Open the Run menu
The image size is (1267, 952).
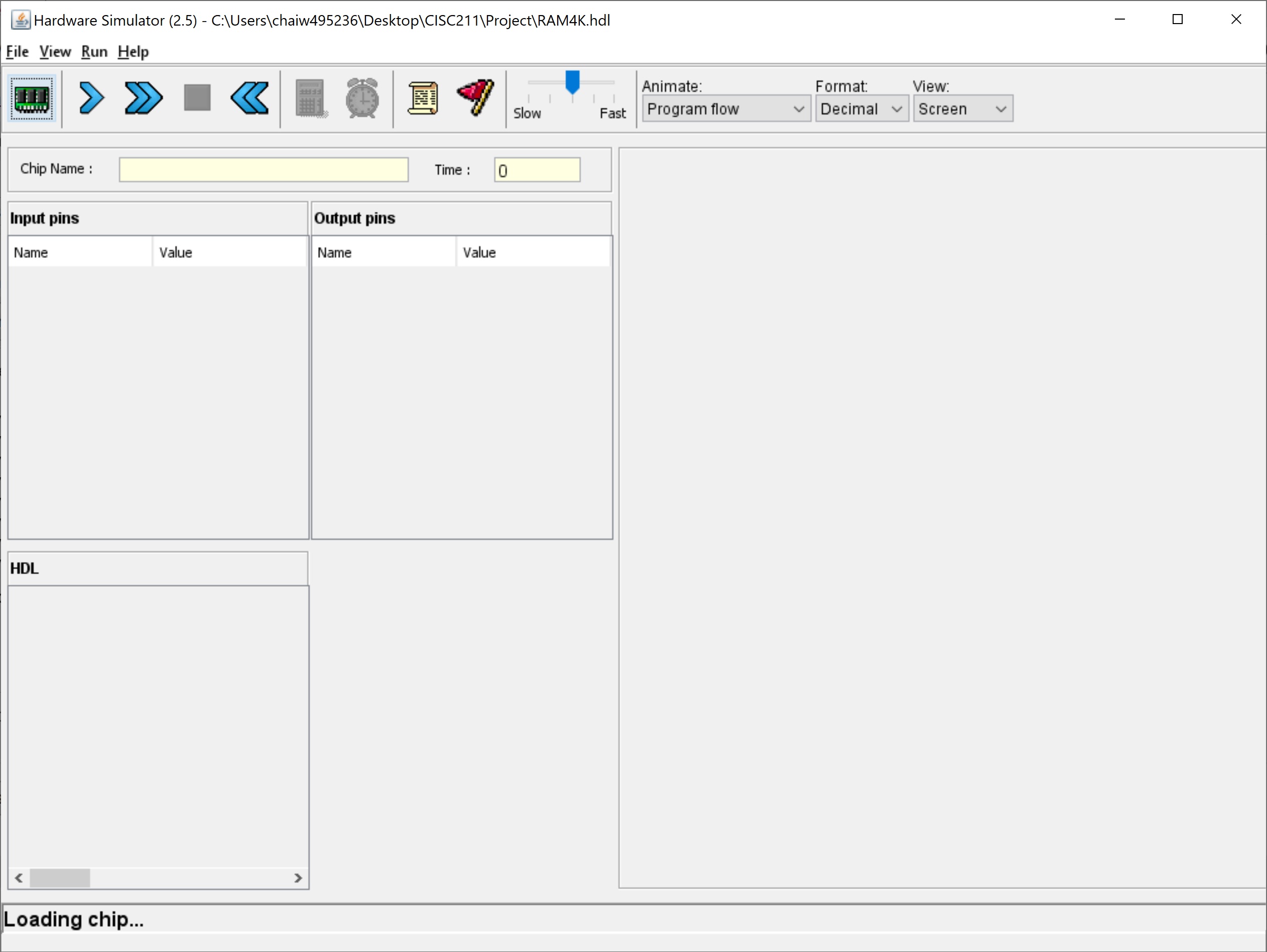point(94,52)
